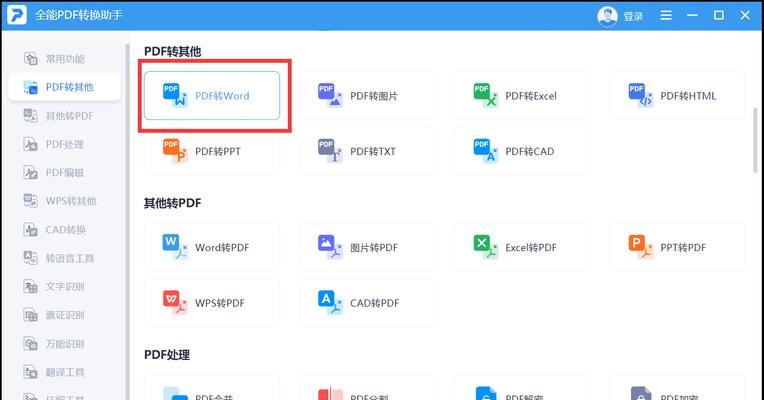Viewport: 764px width, 400px height.
Task: Launch the 图片转PDF converter
Action: 367,247
